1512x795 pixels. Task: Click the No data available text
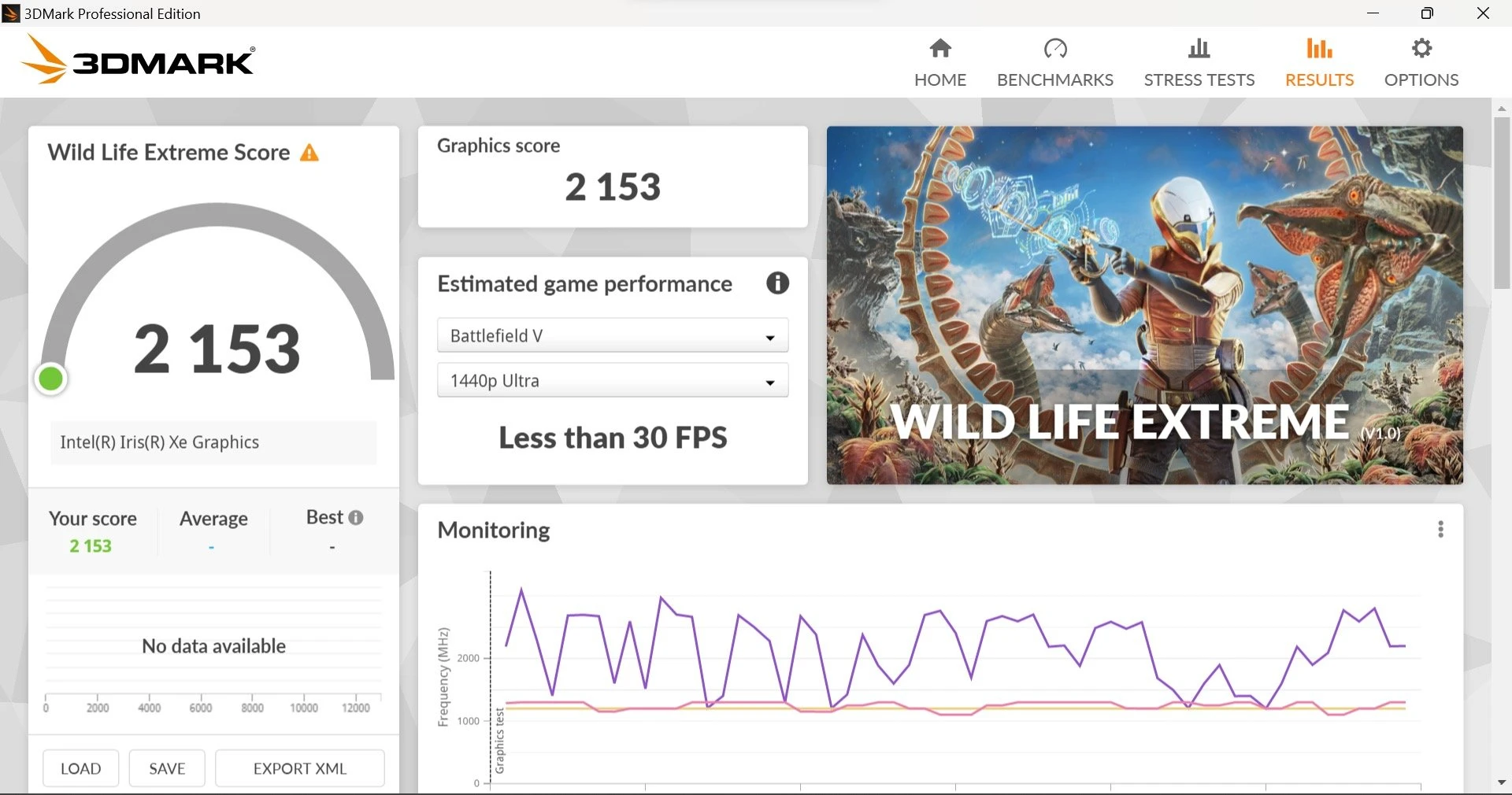(x=214, y=646)
